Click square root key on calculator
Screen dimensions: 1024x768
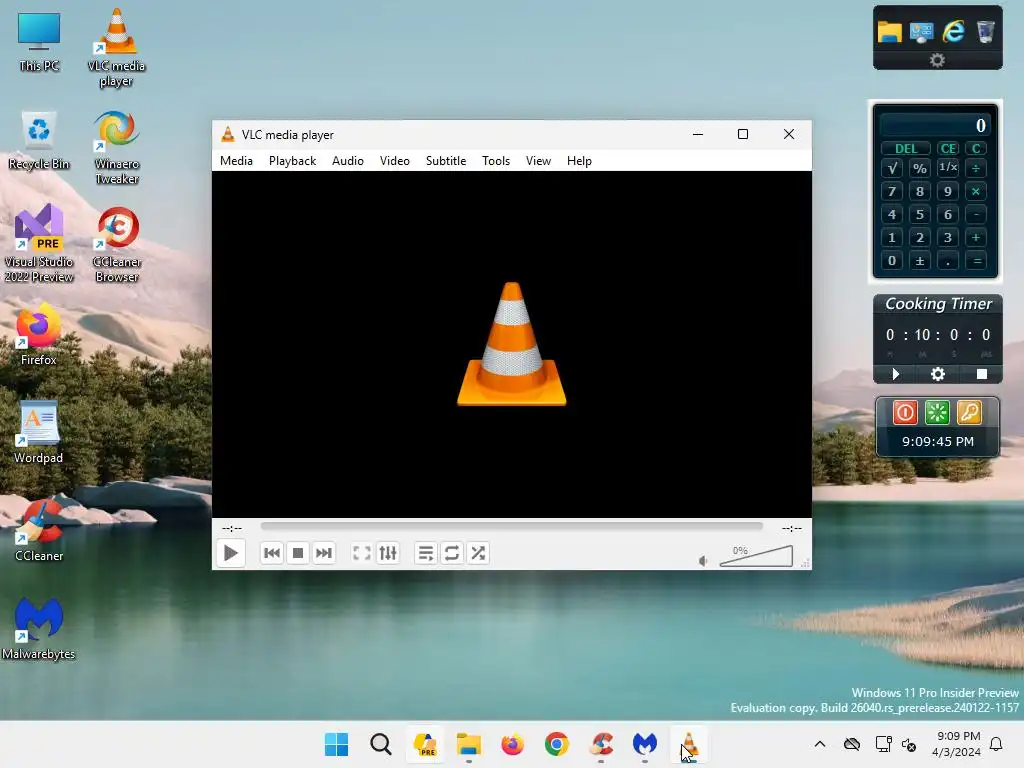pyautogui.click(x=892, y=168)
